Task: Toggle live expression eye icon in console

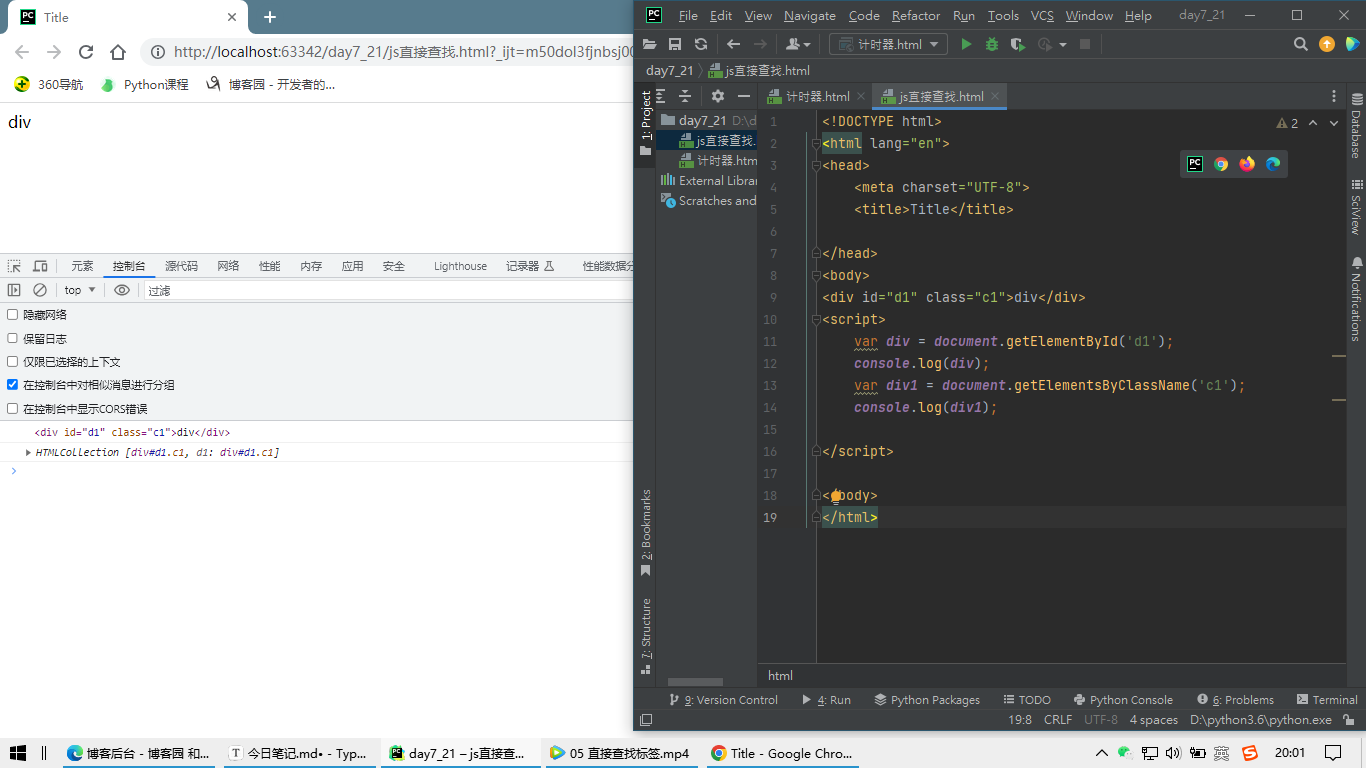Action: (x=122, y=290)
